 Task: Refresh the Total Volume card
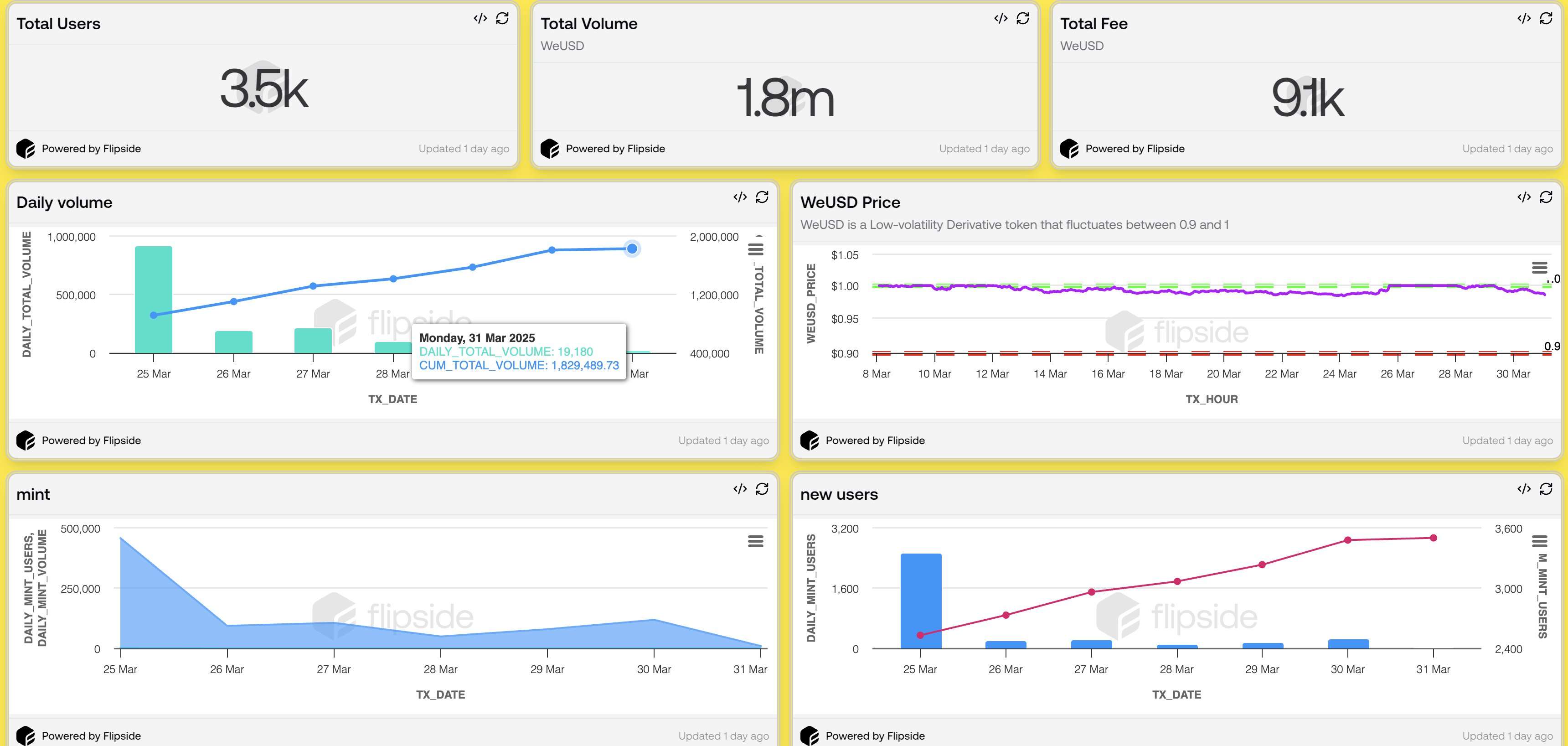tap(1022, 18)
